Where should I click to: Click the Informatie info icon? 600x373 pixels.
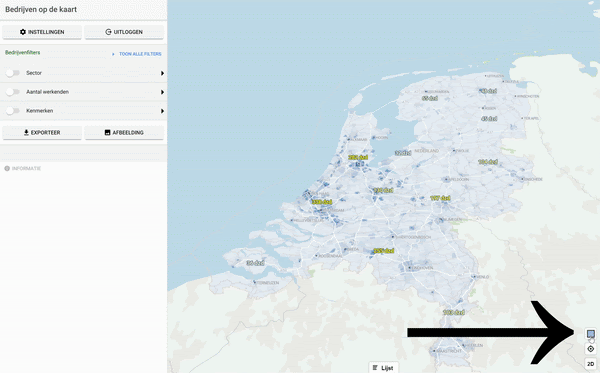click(7, 168)
